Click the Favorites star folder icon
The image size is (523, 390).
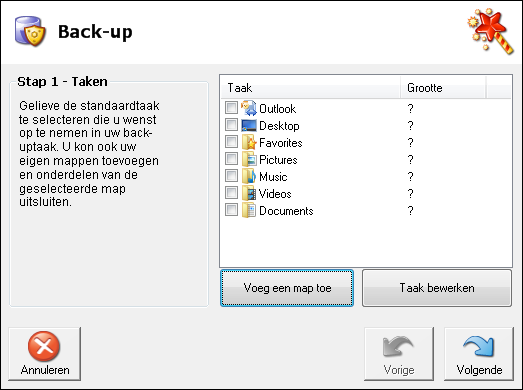(x=249, y=142)
